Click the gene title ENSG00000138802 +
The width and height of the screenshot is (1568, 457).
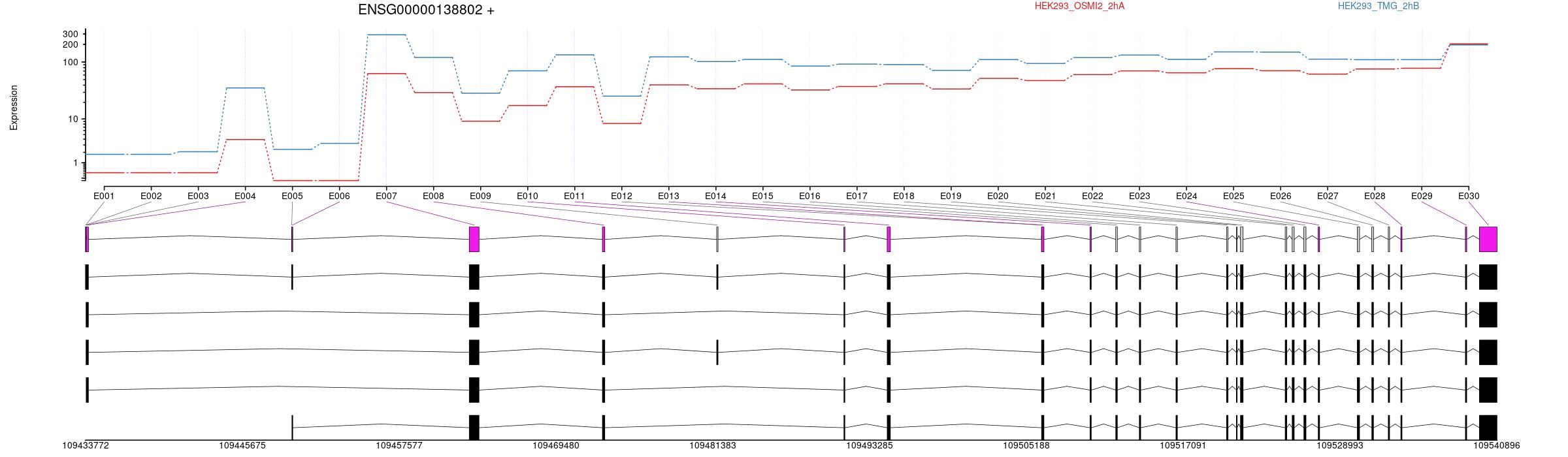(426, 10)
